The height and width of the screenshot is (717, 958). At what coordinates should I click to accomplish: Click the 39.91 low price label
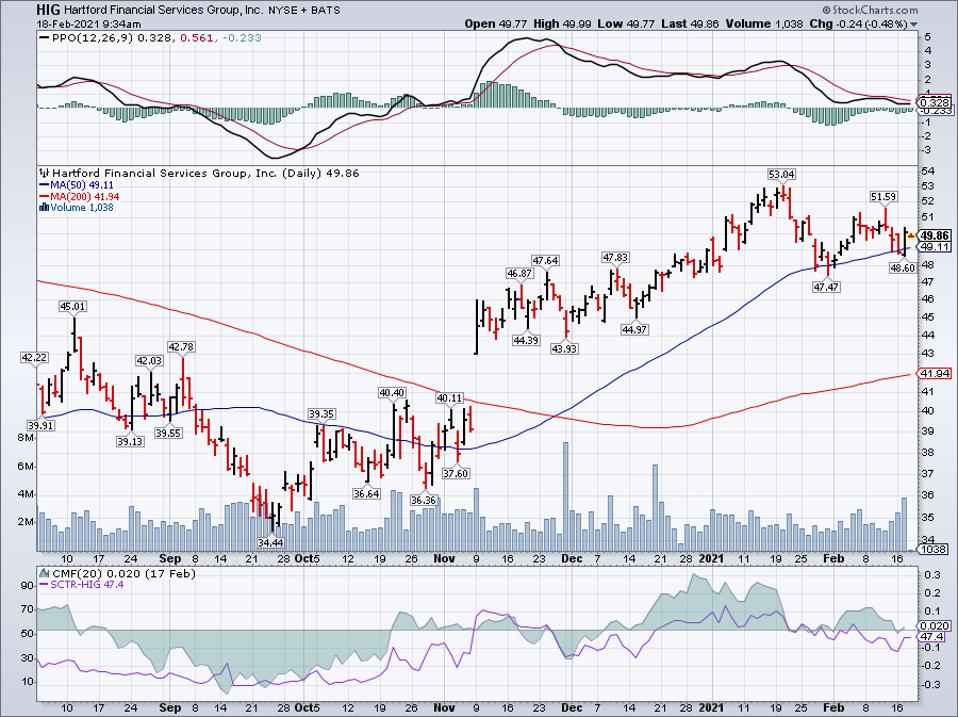[40, 425]
